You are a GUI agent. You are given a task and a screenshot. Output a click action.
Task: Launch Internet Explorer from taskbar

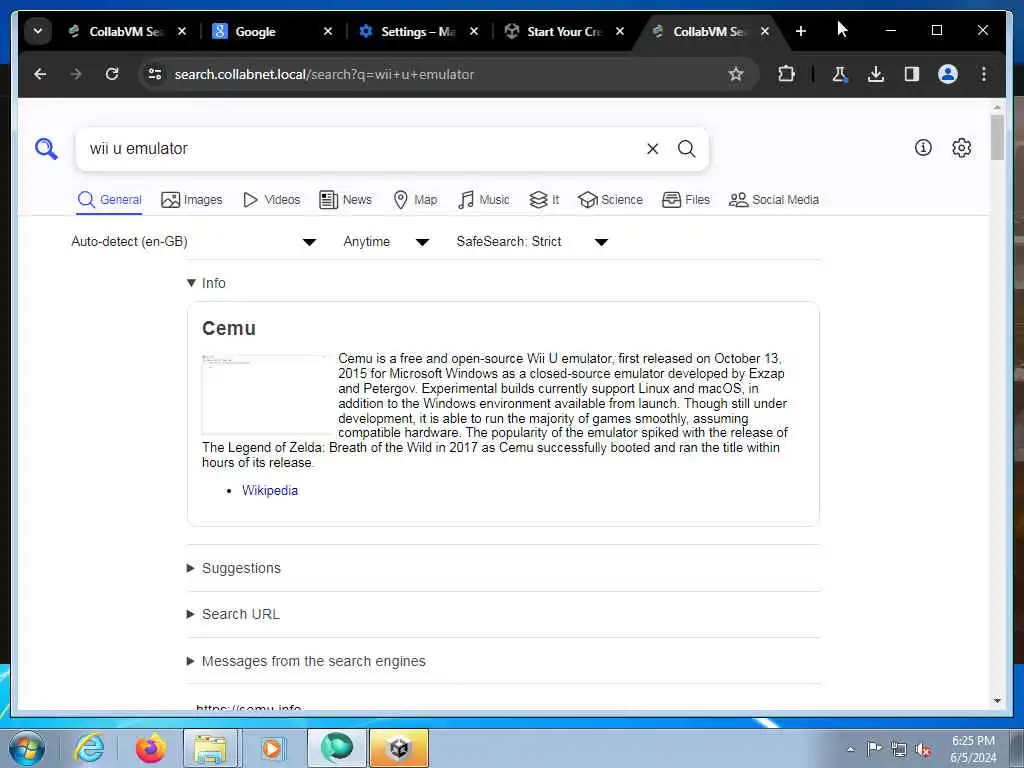pyautogui.click(x=89, y=748)
